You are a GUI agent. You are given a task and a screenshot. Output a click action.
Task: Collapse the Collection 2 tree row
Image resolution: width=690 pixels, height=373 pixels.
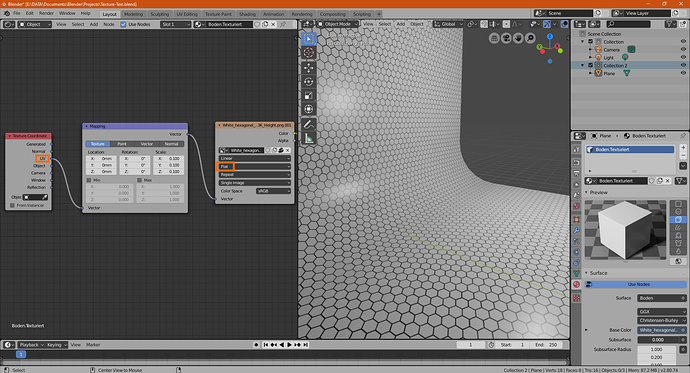click(x=583, y=65)
